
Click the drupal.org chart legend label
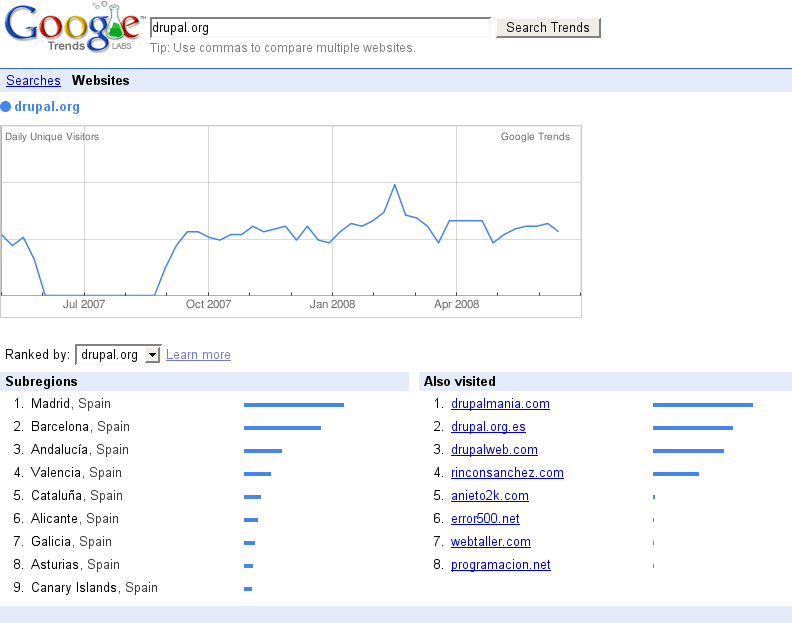[47, 107]
